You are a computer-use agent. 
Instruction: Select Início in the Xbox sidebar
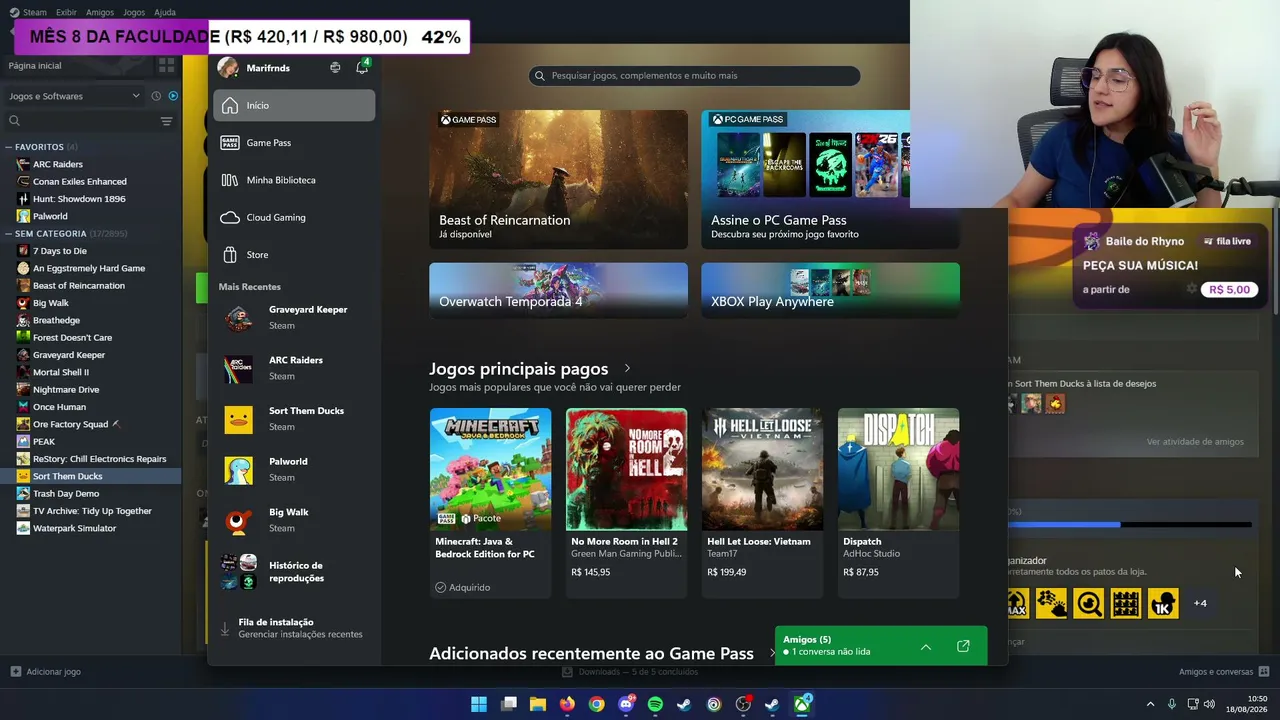pos(294,105)
